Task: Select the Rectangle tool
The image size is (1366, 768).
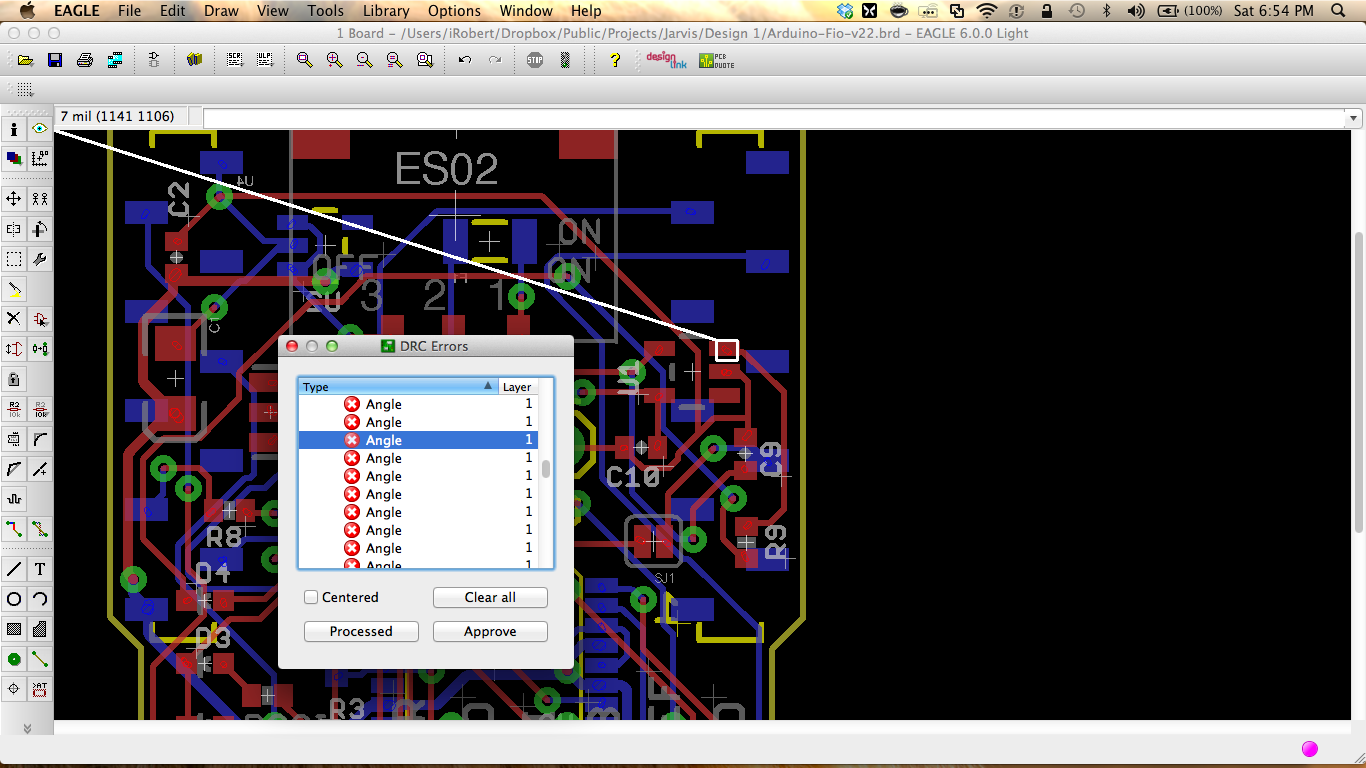Action: coord(14,629)
